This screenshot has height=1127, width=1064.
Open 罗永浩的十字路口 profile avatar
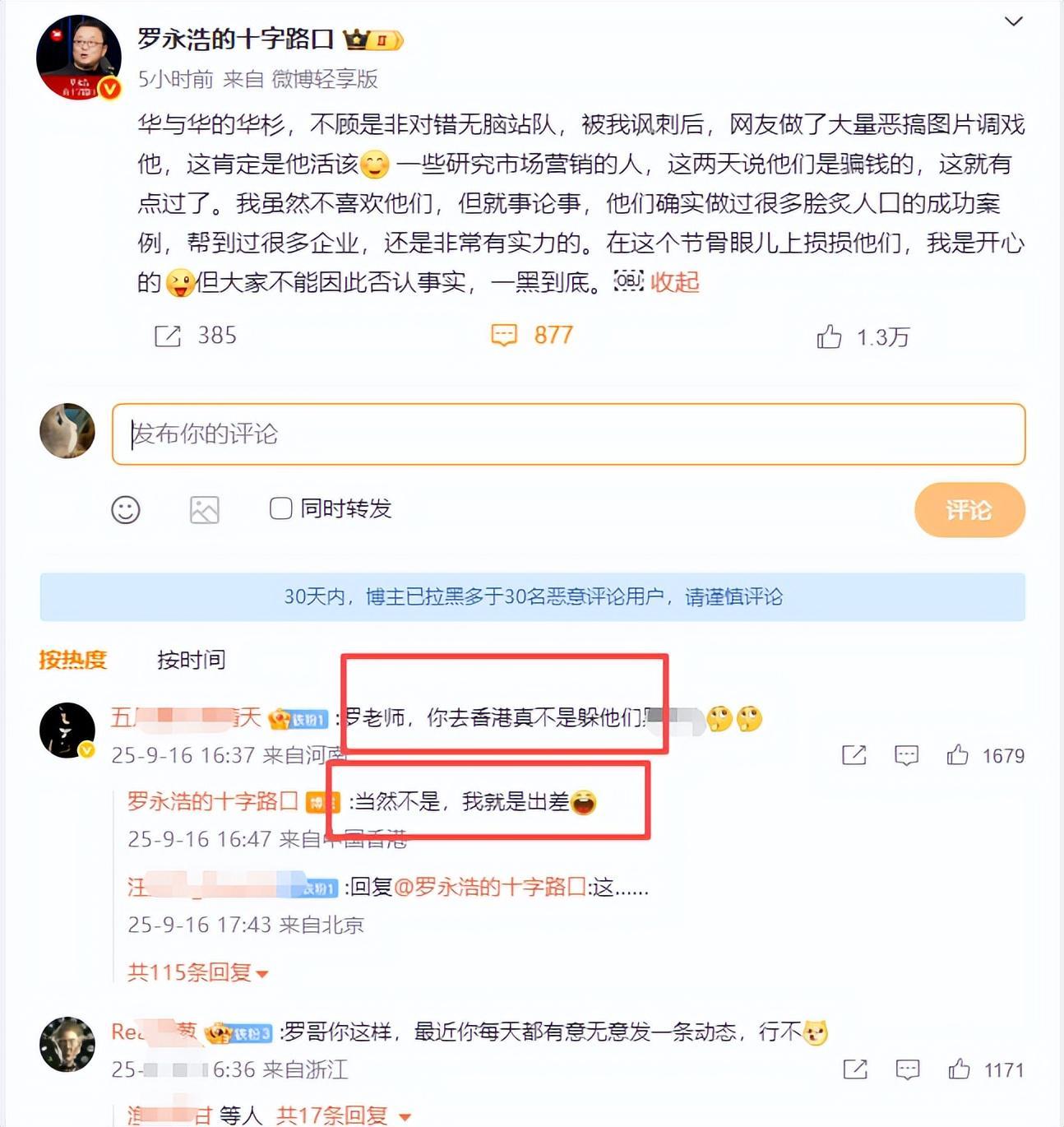coord(79,58)
